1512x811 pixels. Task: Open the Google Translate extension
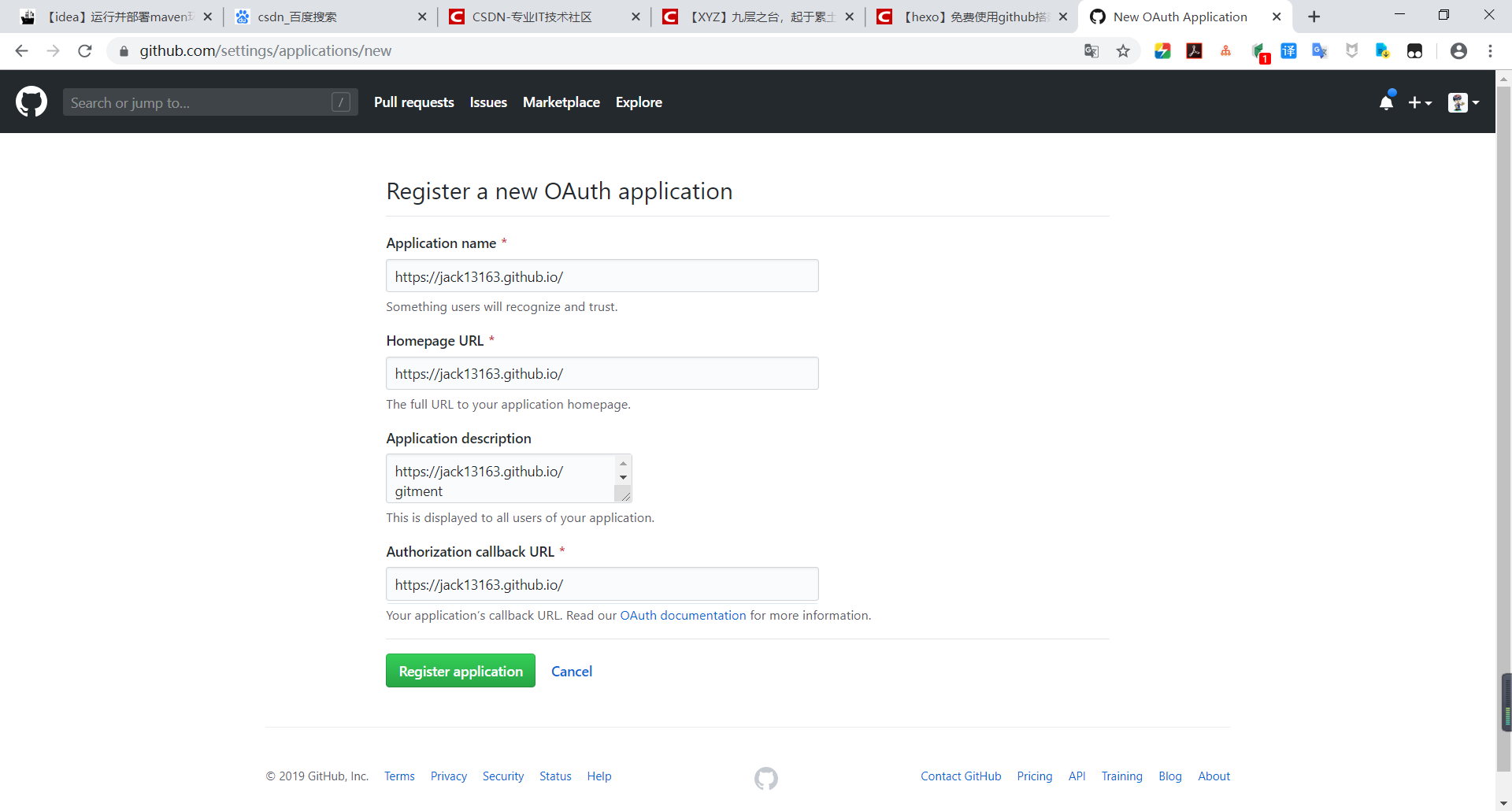tap(1320, 50)
